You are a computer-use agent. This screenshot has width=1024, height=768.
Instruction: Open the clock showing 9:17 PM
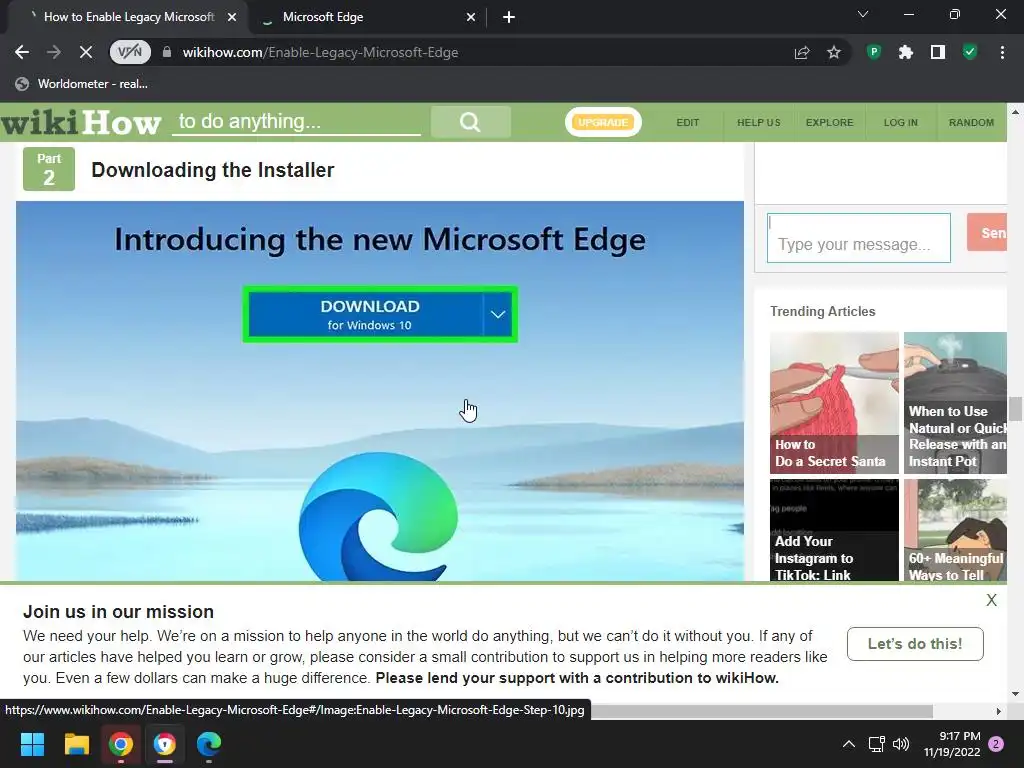952,744
